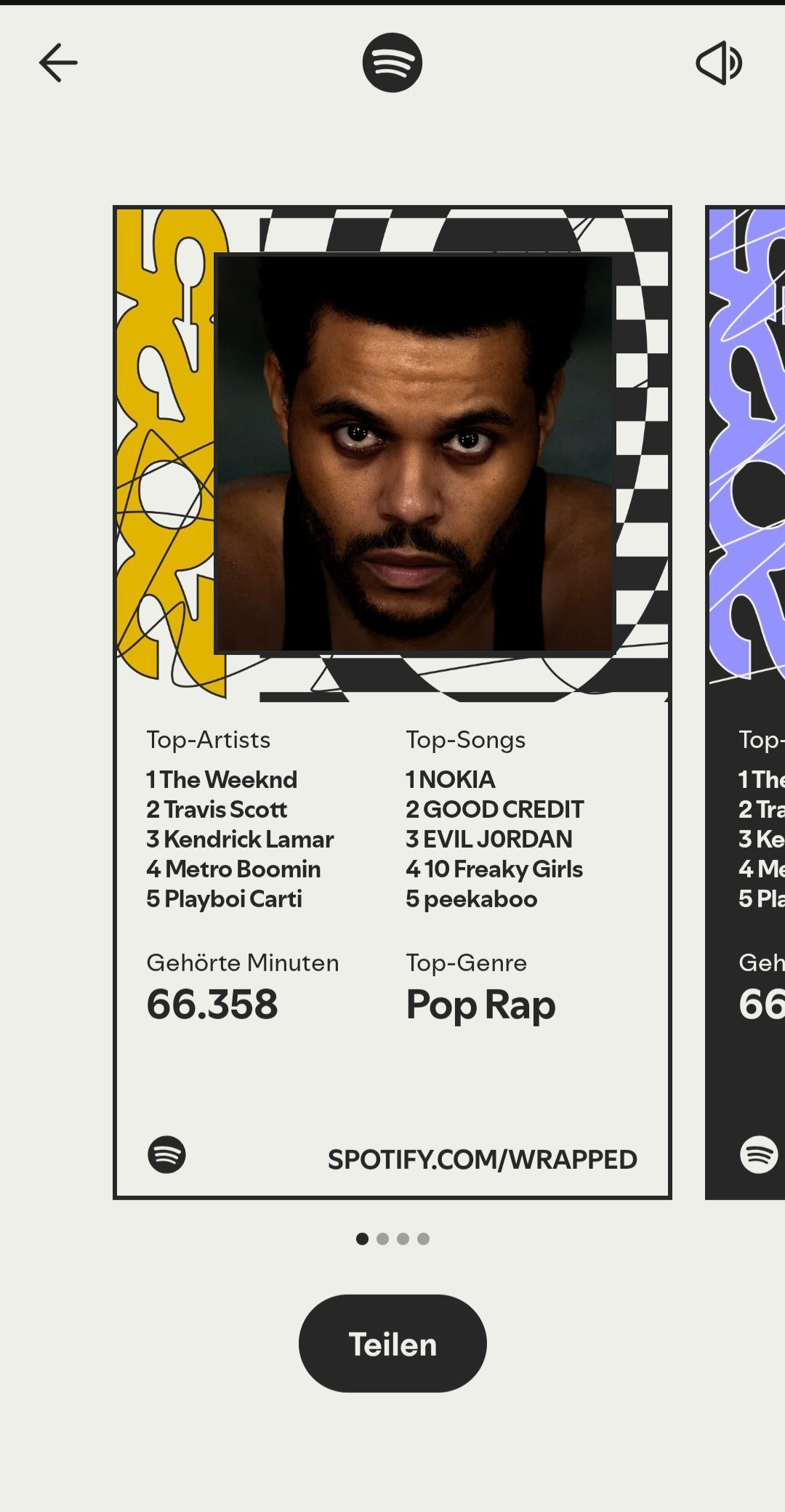Select the second page indicator dot
Screen dimensions: 785x1512
pos(382,1239)
